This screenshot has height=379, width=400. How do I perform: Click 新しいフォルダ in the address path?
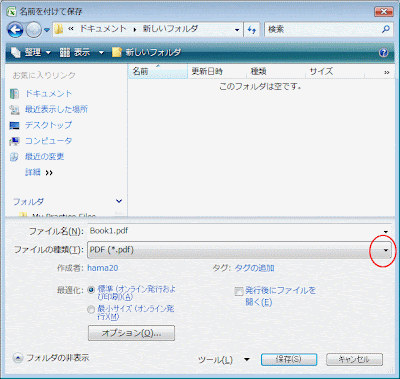(x=170, y=29)
